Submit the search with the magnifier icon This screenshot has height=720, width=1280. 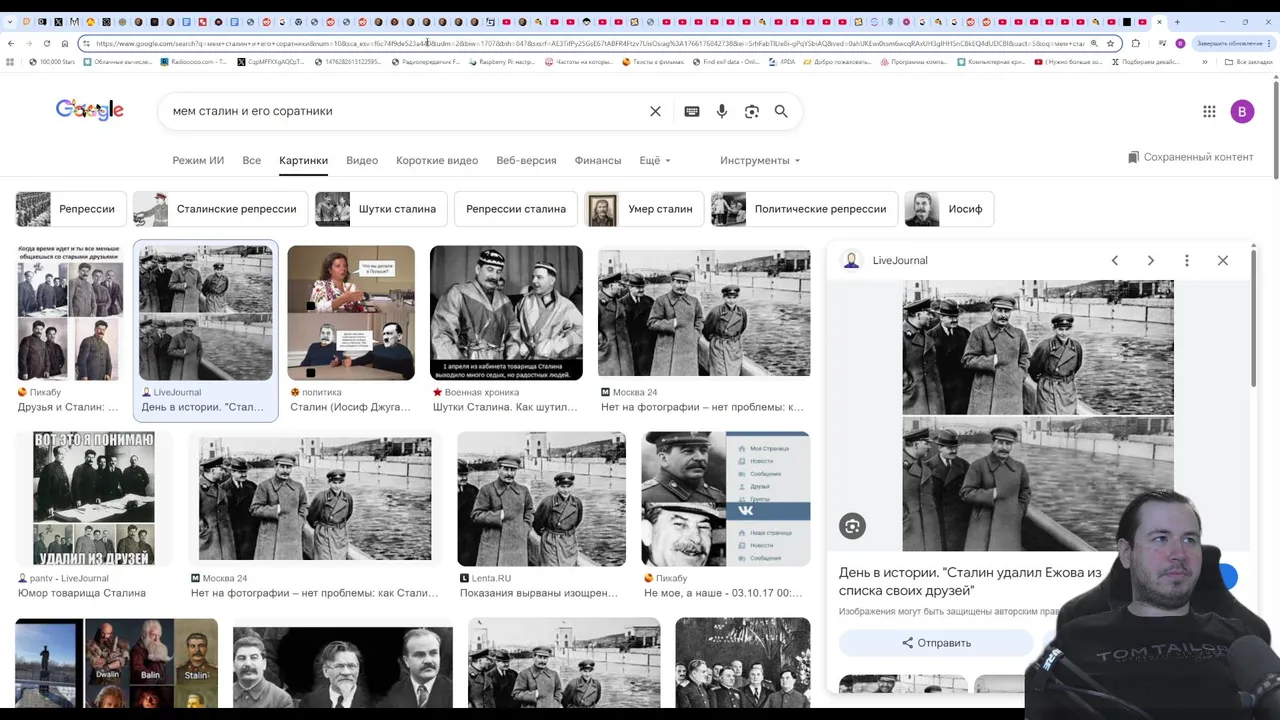click(x=781, y=111)
